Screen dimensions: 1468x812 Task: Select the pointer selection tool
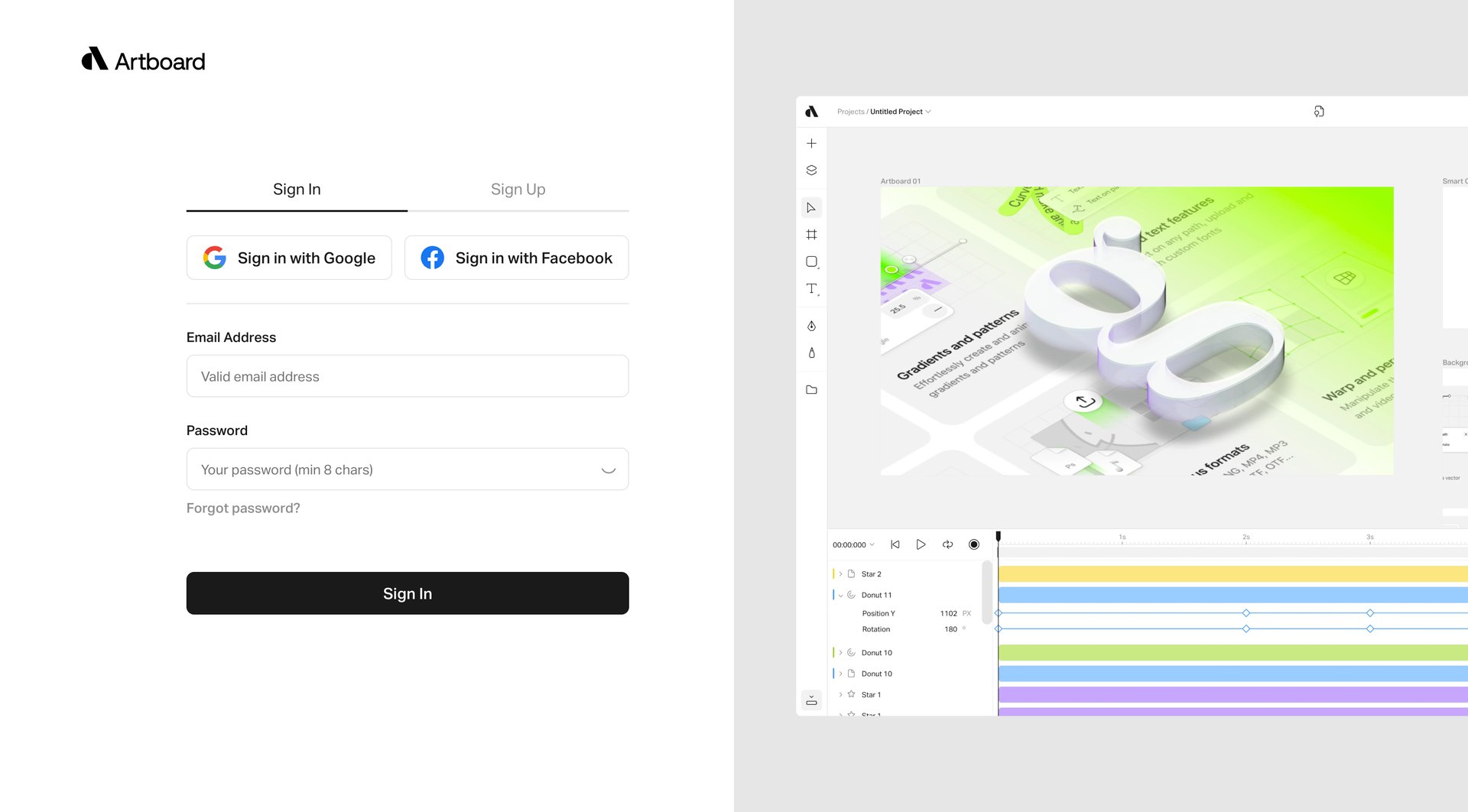coord(811,208)
